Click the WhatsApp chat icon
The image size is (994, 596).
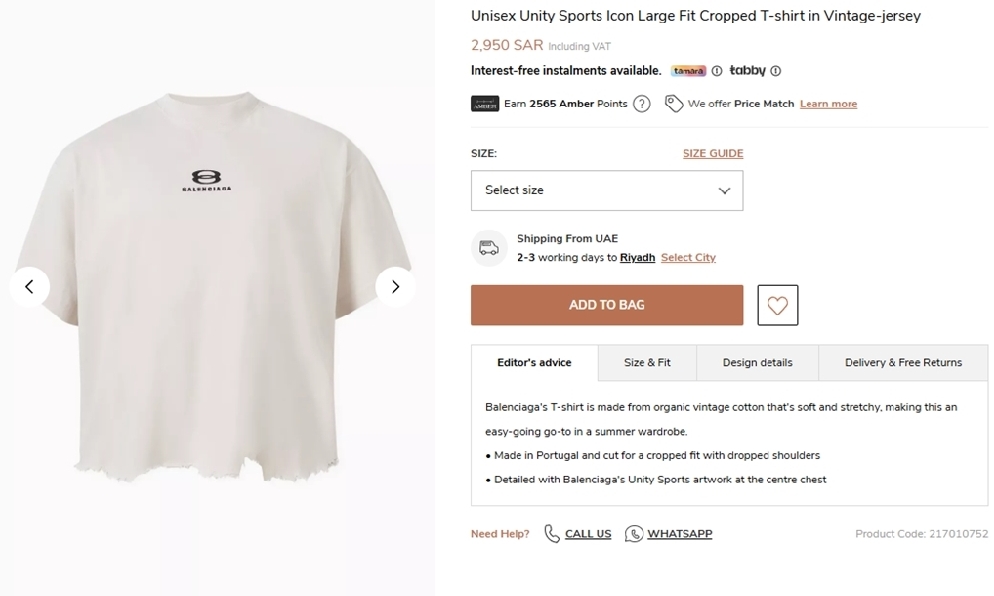tap(634, 534)
